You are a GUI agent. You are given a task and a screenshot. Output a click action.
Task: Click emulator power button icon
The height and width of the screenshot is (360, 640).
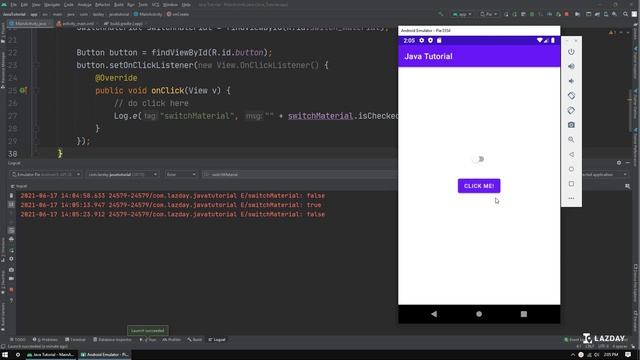click(571, 52)
